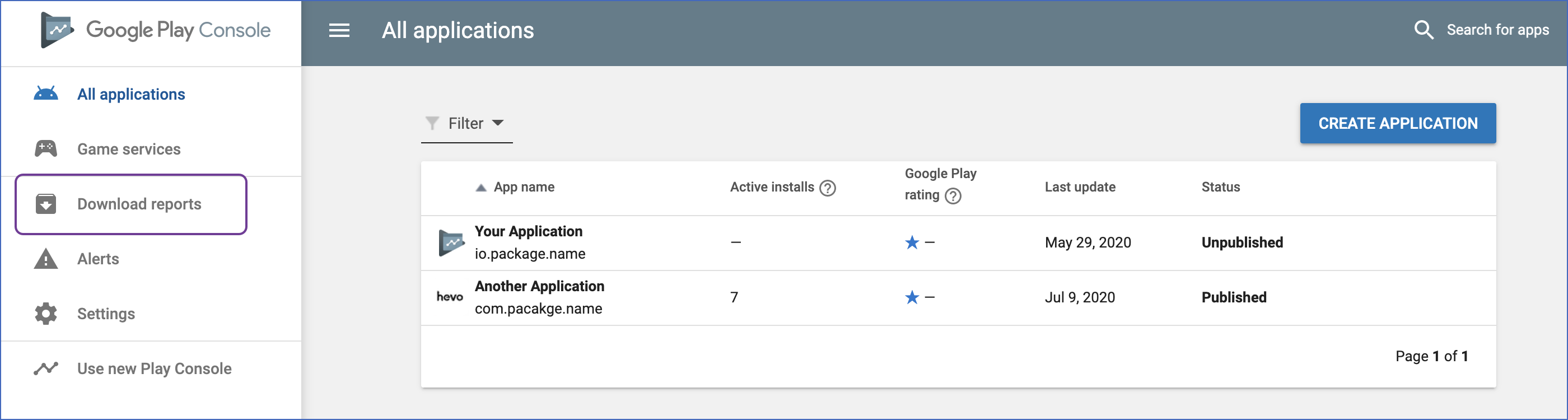Click the Published status cell
The height and width of the screenshot is (420, 1568).
coord(1234,298)
